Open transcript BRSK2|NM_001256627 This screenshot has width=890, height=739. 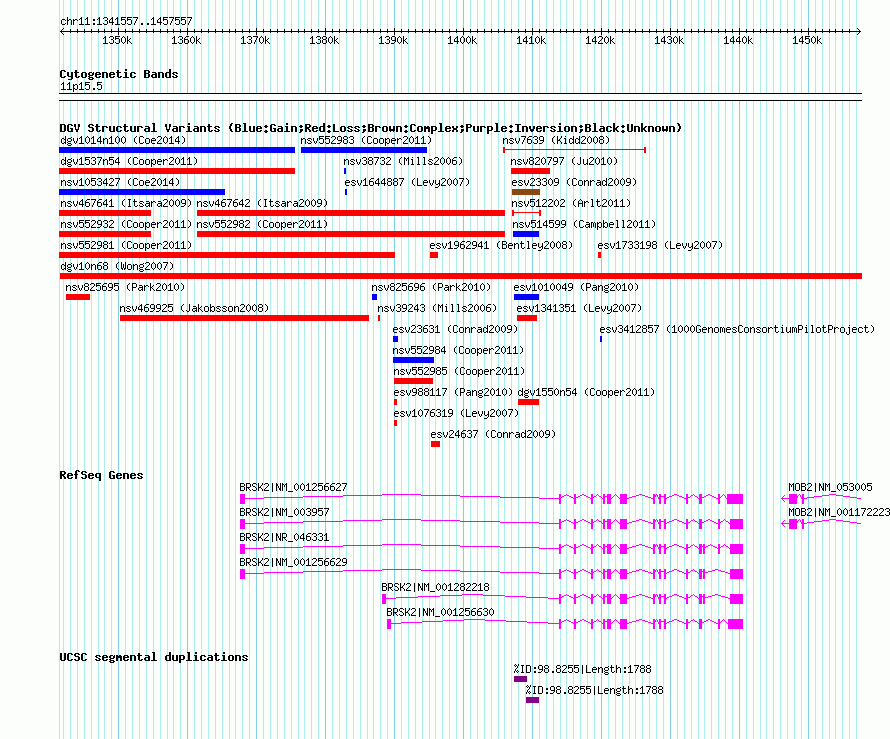[293, 487]
